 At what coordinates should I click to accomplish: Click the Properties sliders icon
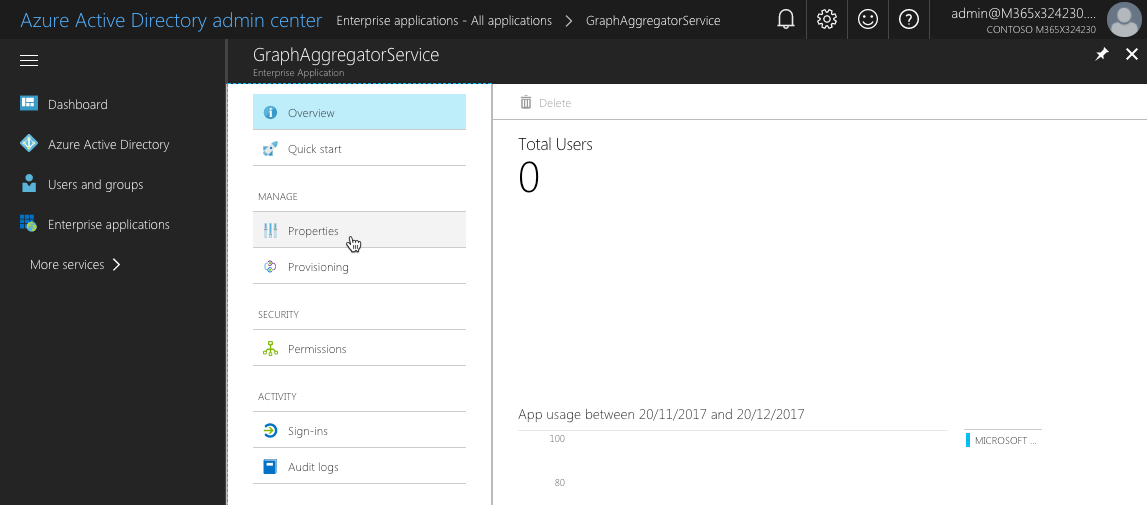270,231
